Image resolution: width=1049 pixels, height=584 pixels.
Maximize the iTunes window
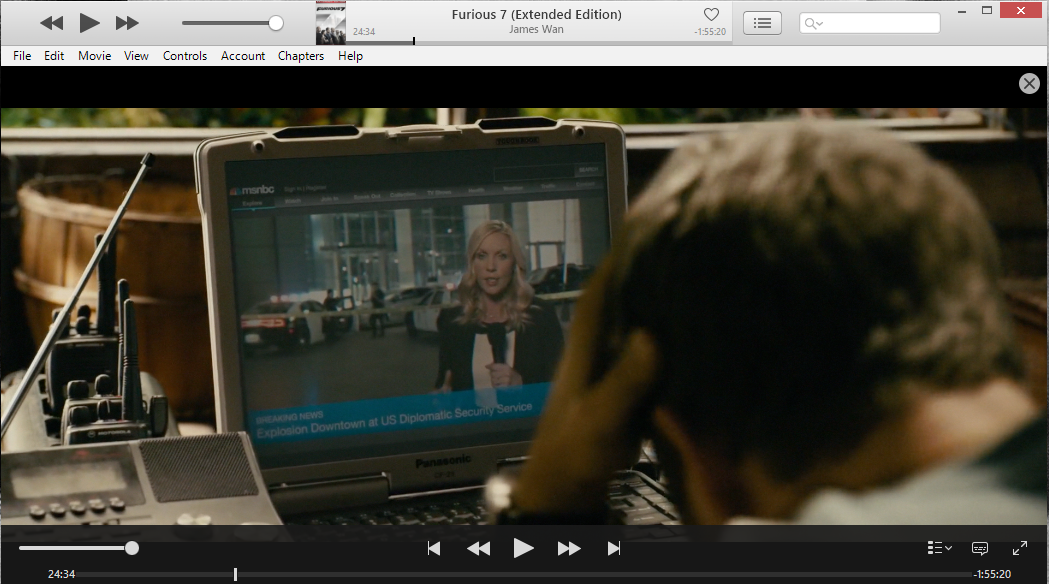pyautogui.click(x=987, y=10)
